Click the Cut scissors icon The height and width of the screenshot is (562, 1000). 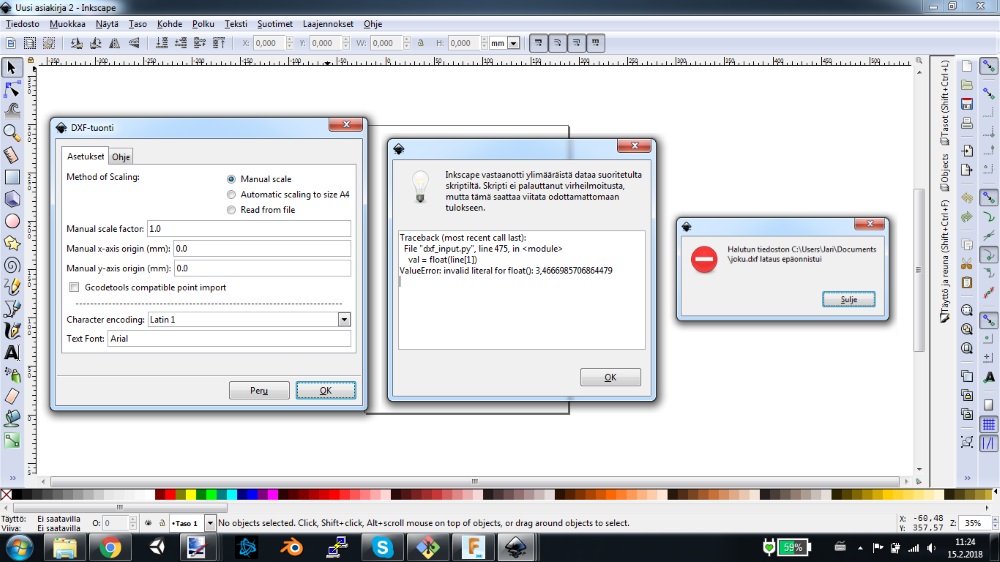coord(967,263)
